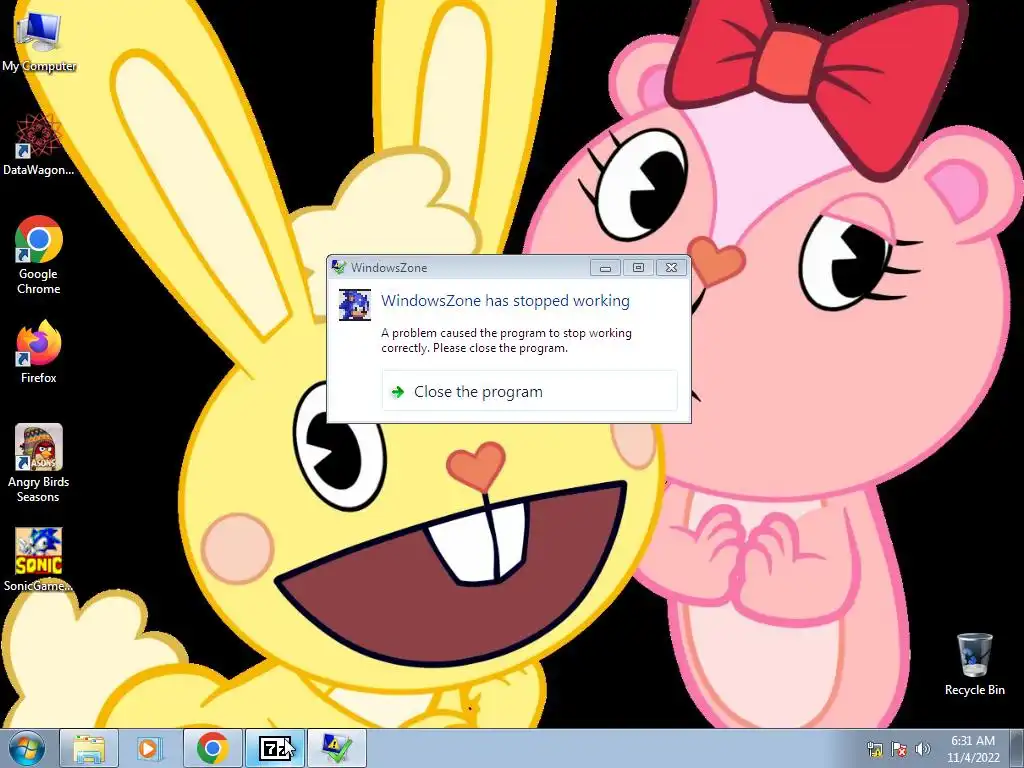The width and height of the screenshot is (1024, 768).
Task: Open the SonicGame desktop icon
Action: coord(39,560)
